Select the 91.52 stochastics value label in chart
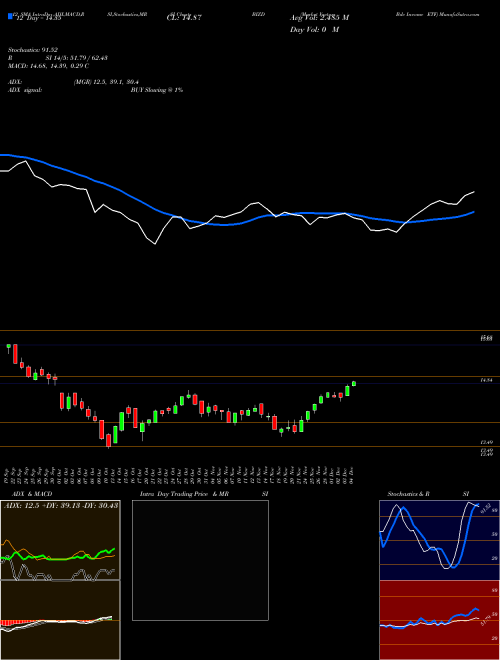500x660 pixels. point(486,506)
